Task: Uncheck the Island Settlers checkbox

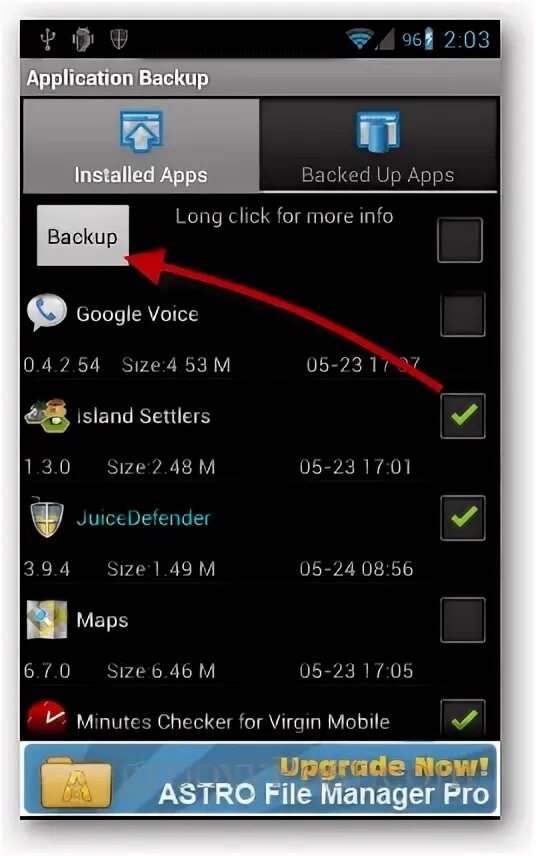Action: click(x=462, y=416)
